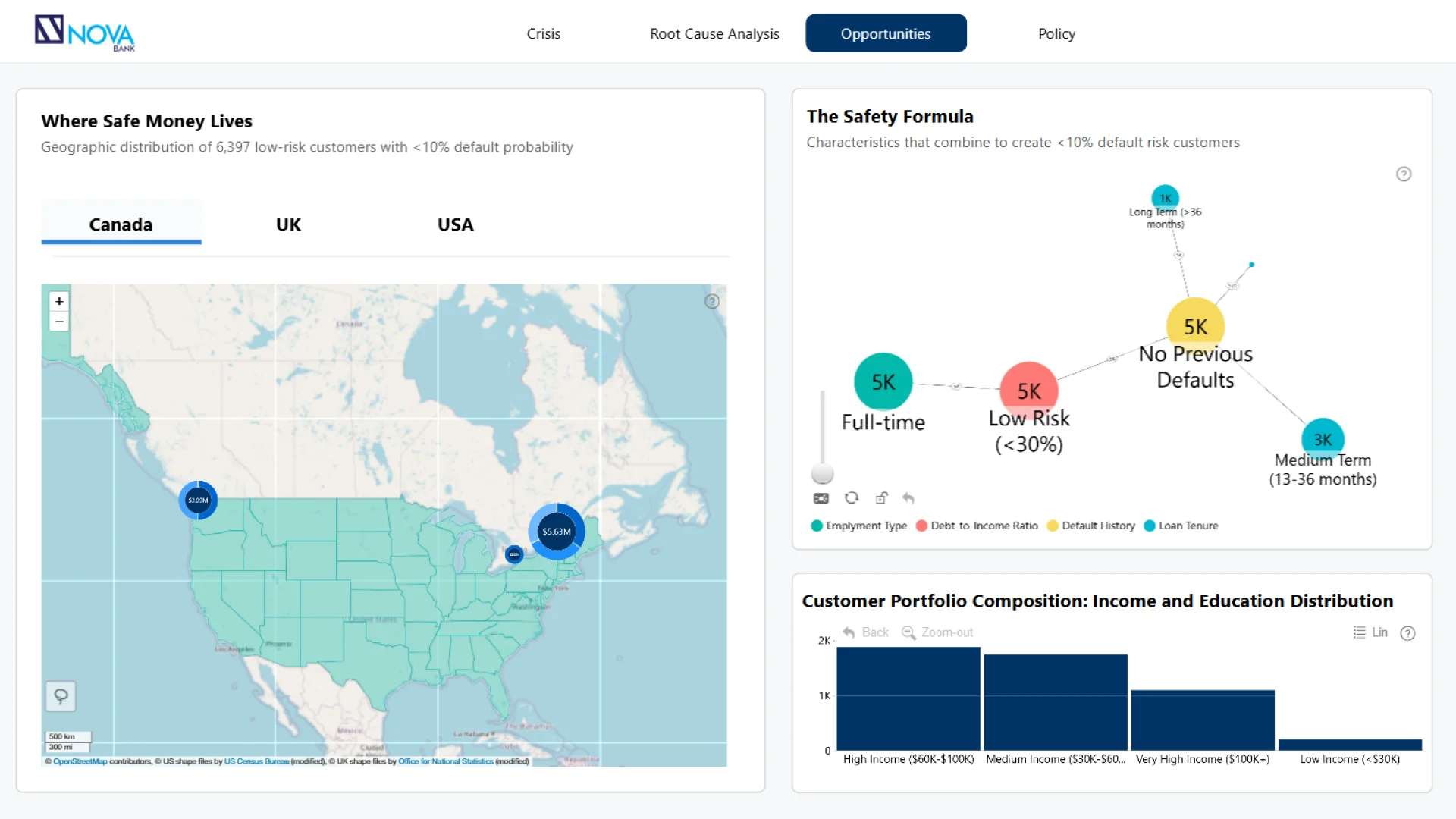Click the map zoom in plus button

click(x=59, y=301)
